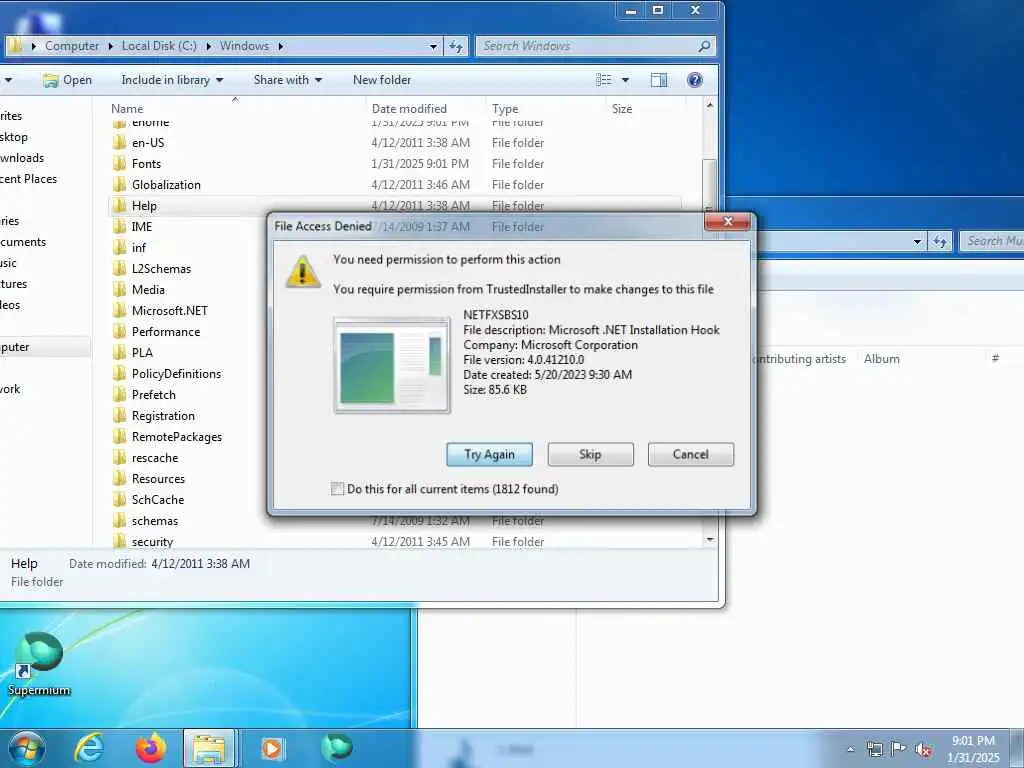Open Supermium desktop shortcut
Image resolution: width=1024 pixels, height=768 pixels.
[x=39, y=664]
